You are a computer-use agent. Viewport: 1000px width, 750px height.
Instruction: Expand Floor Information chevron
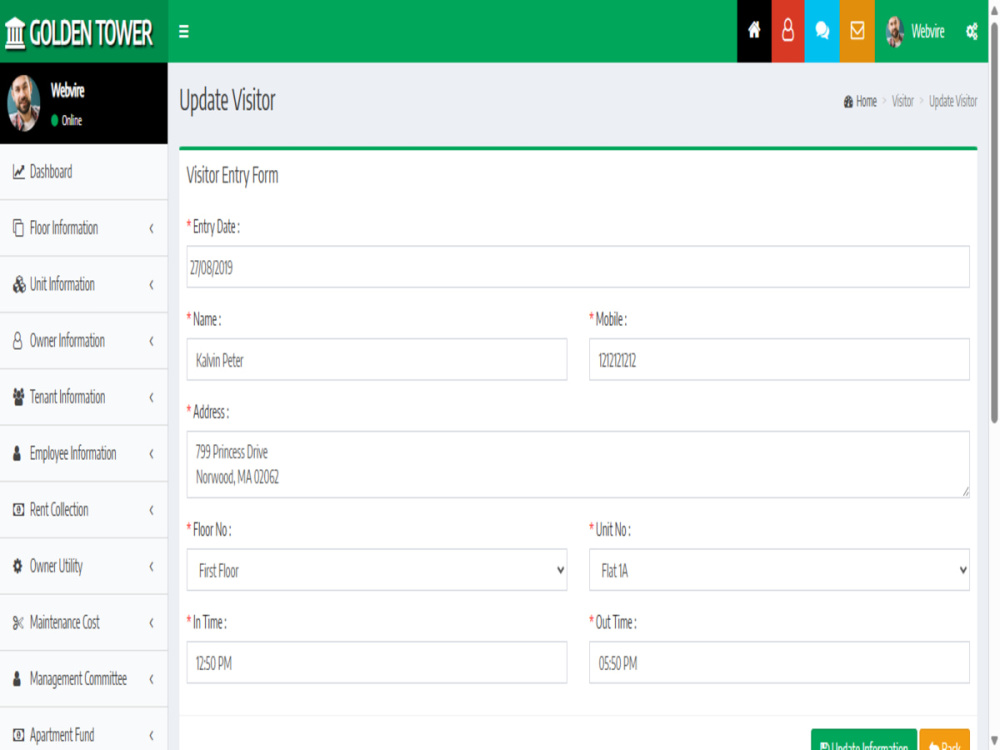[x=151, y=228]
